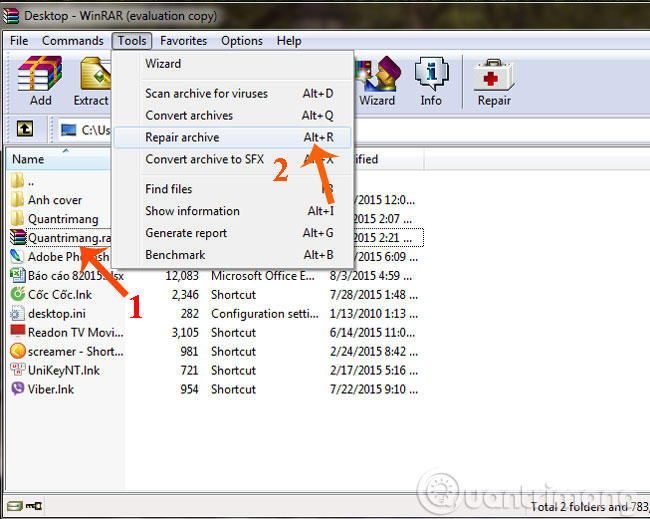Select Benchmark menu entry
The height and width of the screenshot is (519, 650).
tap(232, 255)
